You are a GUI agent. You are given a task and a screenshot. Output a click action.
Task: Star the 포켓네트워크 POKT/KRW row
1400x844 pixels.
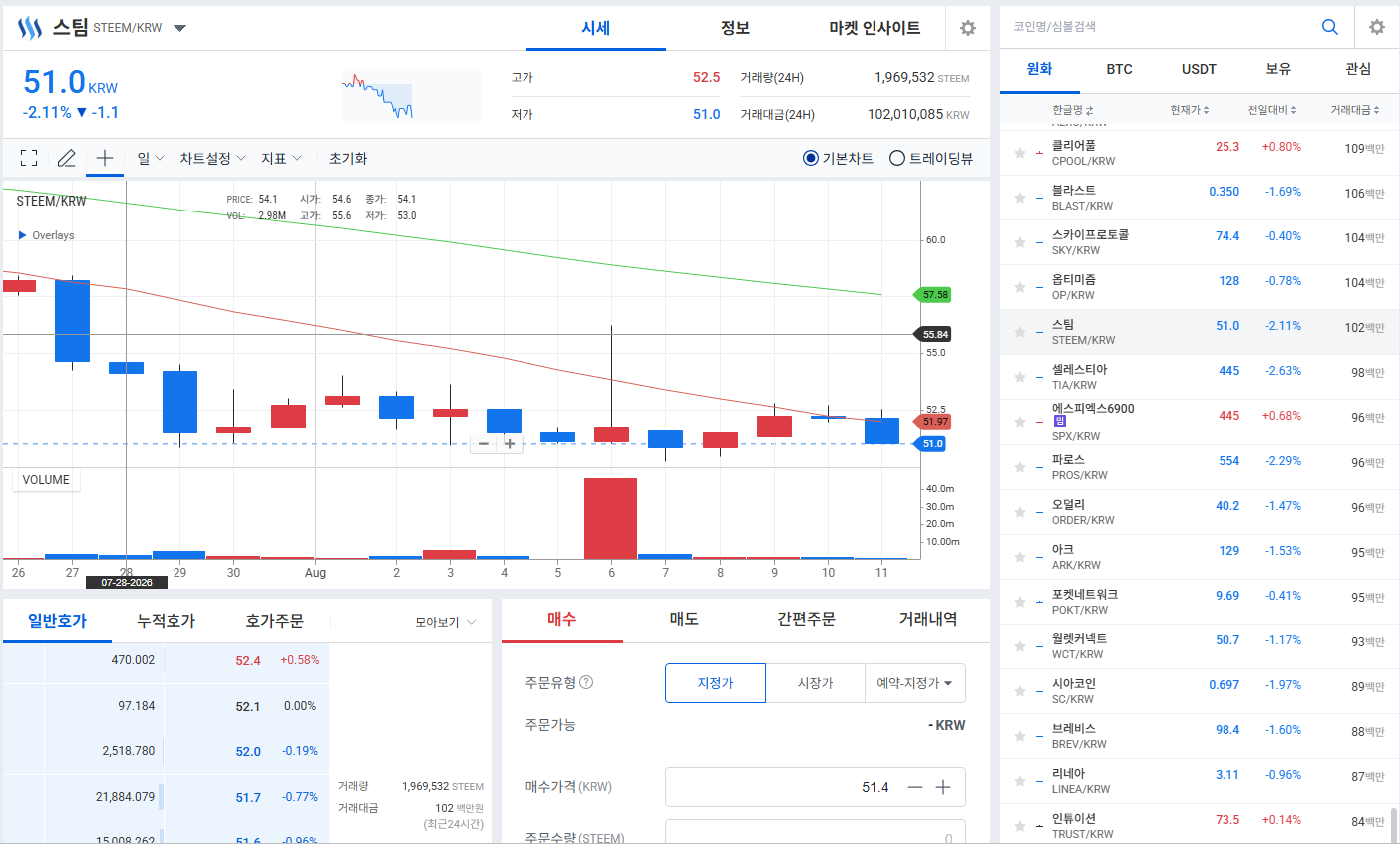pos(1020,602)
